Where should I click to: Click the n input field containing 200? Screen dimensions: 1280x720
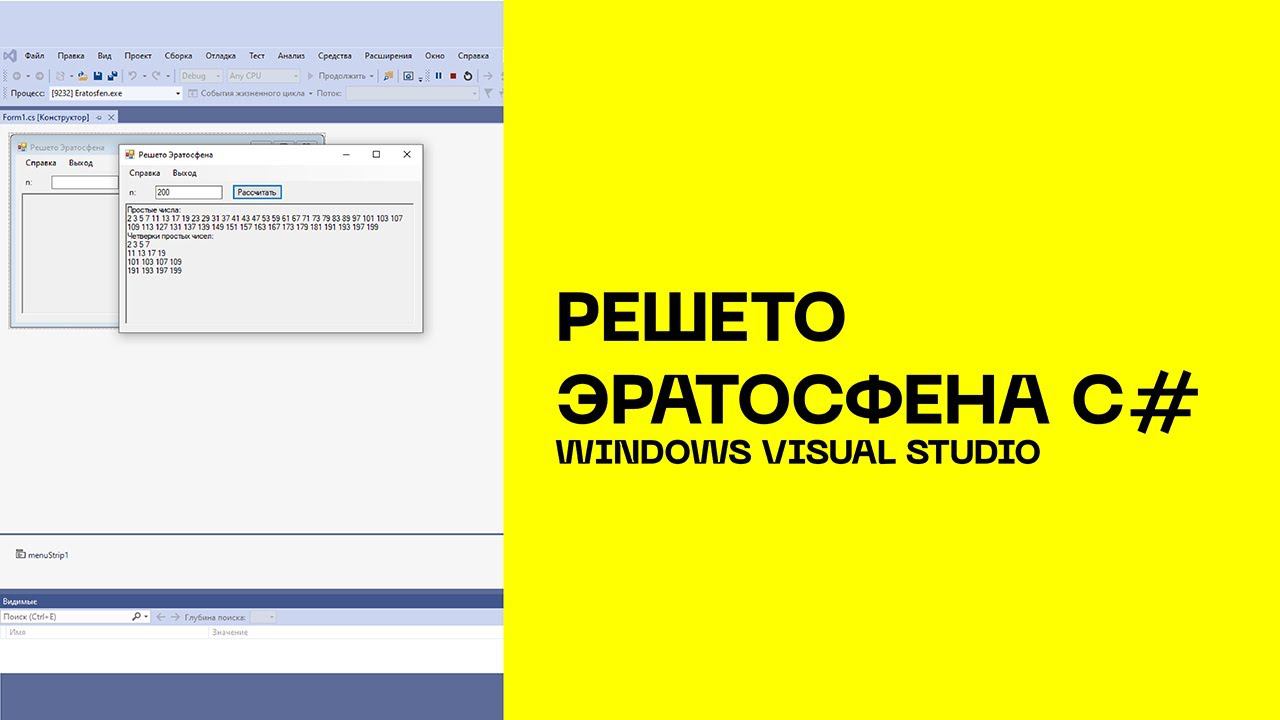coord(188,192)
